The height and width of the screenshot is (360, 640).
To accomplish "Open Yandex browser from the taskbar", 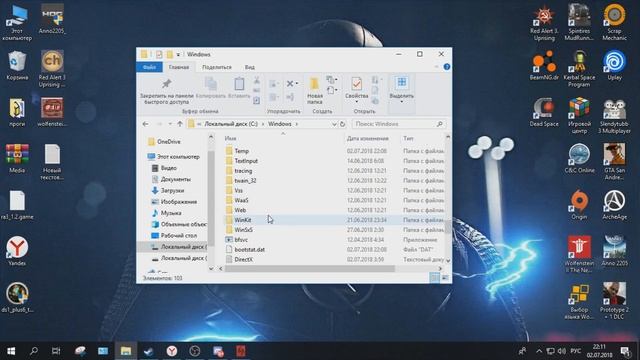I will click(x=172, y=351).
